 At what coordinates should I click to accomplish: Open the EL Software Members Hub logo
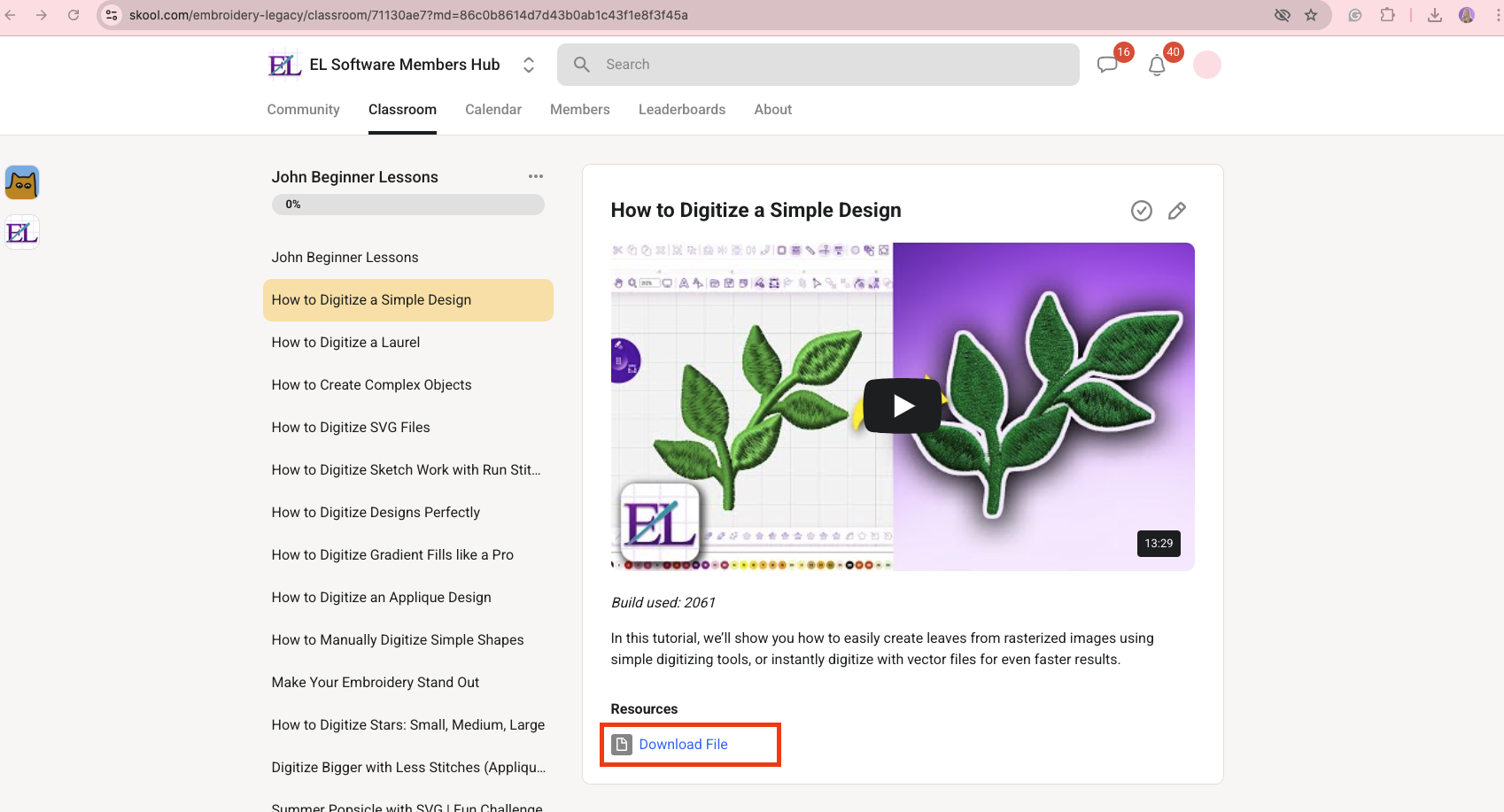(x=284, y=65)
